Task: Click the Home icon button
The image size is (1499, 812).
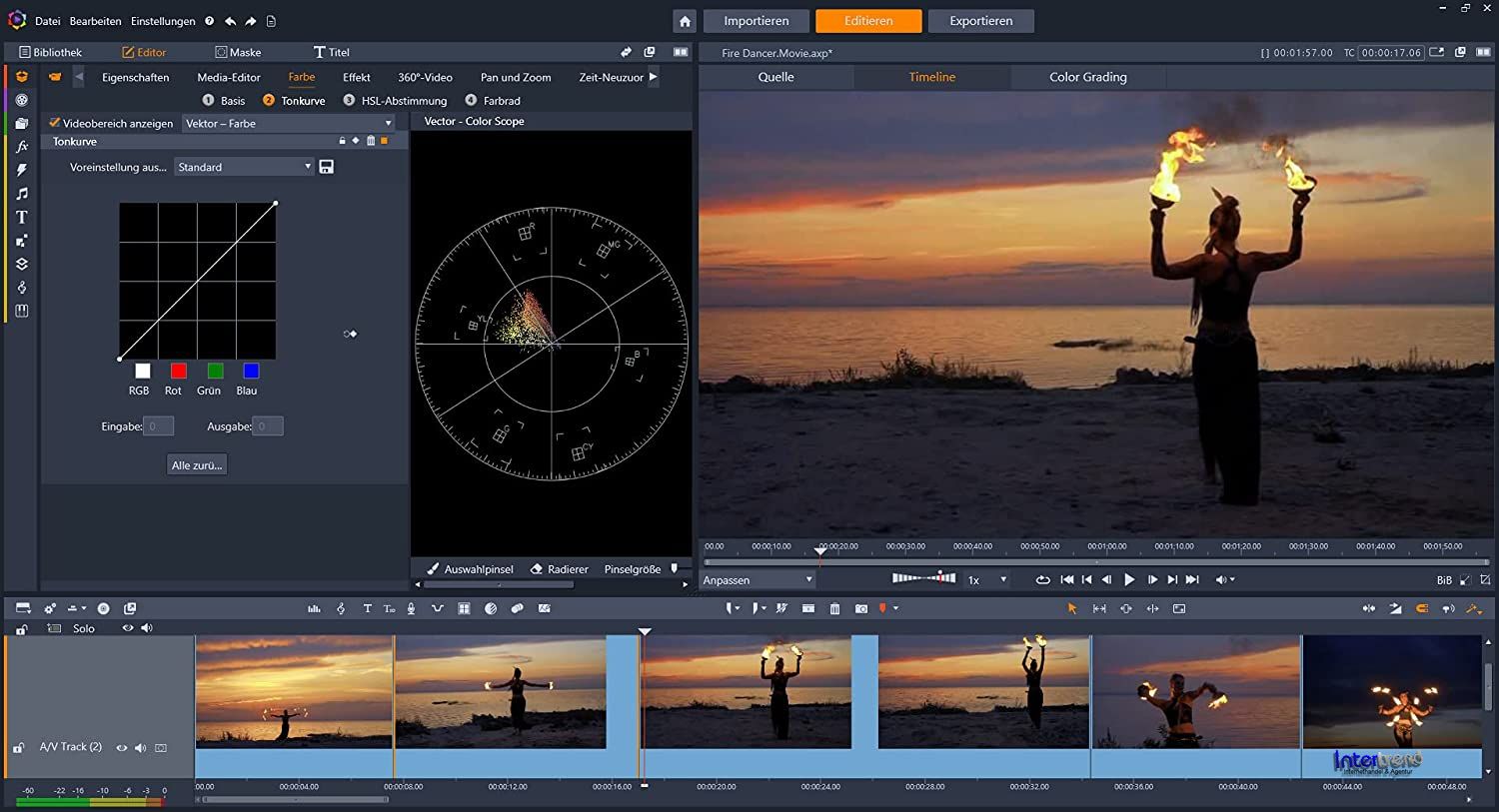Action: [x=685, y=21]
